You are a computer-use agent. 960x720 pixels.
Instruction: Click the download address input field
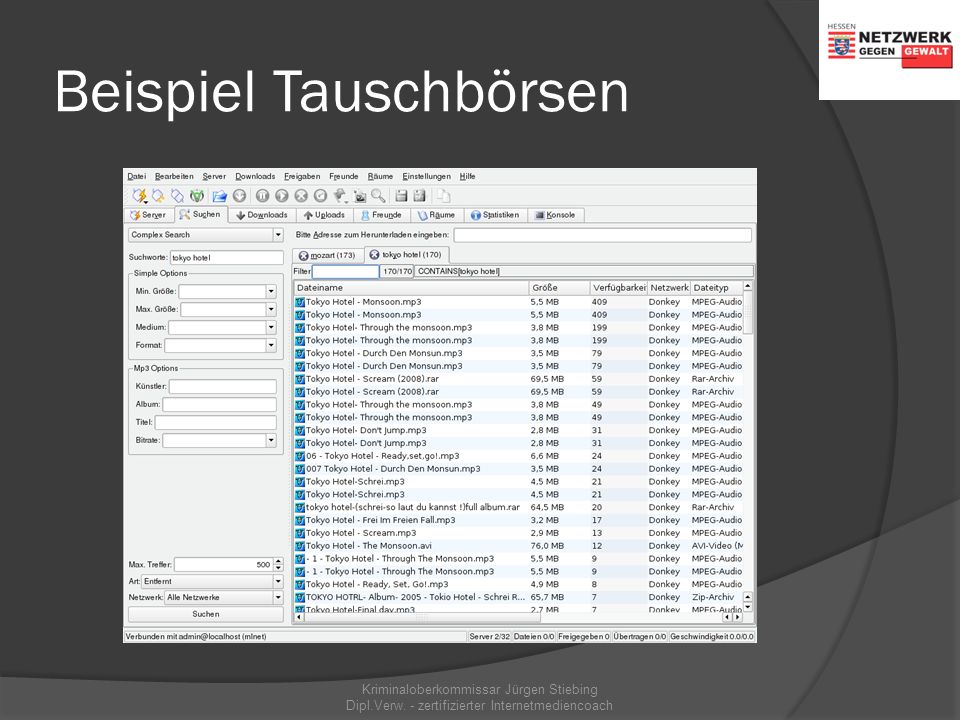(x=602, y=235)
